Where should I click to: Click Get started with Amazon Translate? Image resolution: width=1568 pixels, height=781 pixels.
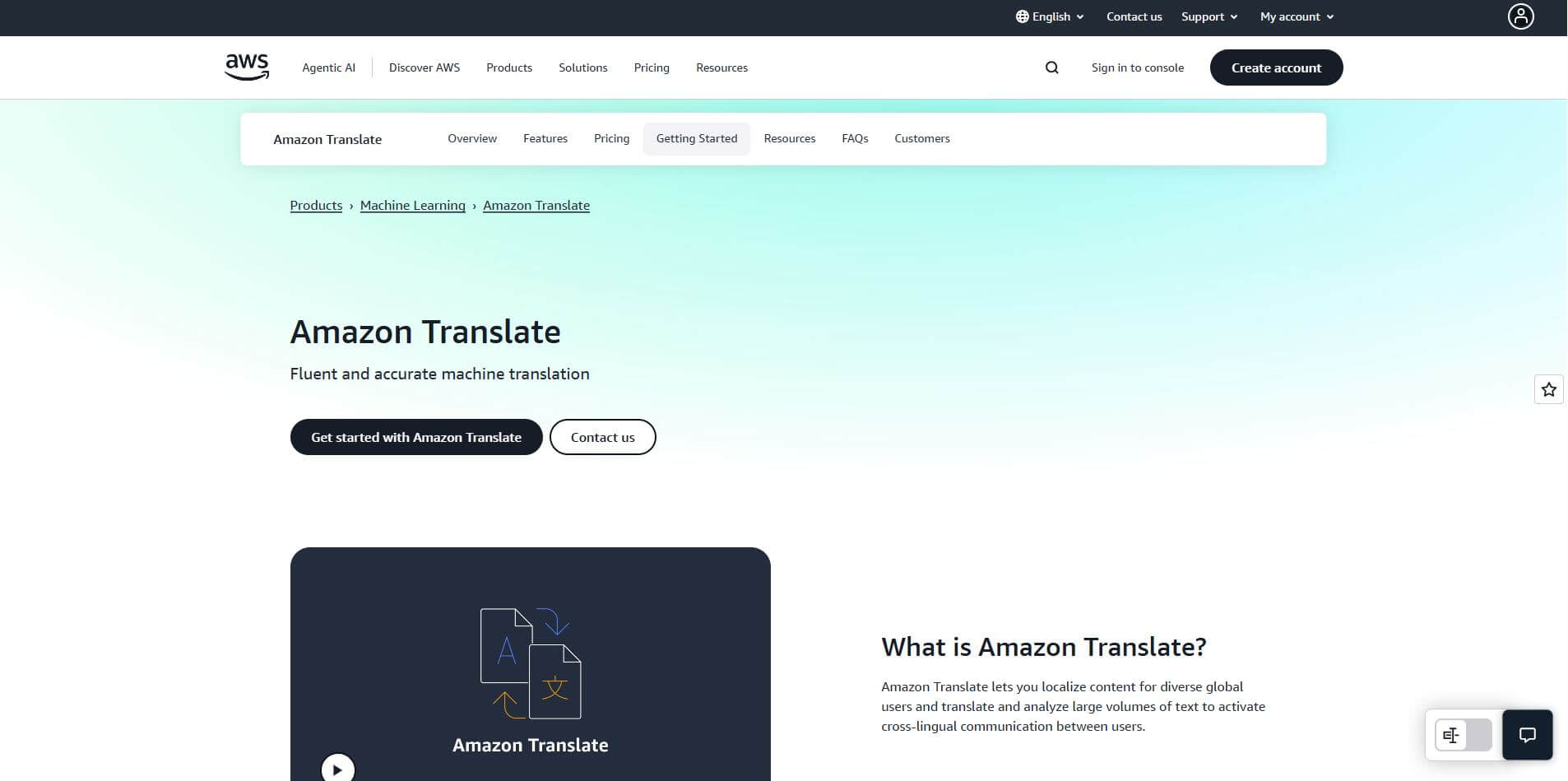click(x=415, y=437)
